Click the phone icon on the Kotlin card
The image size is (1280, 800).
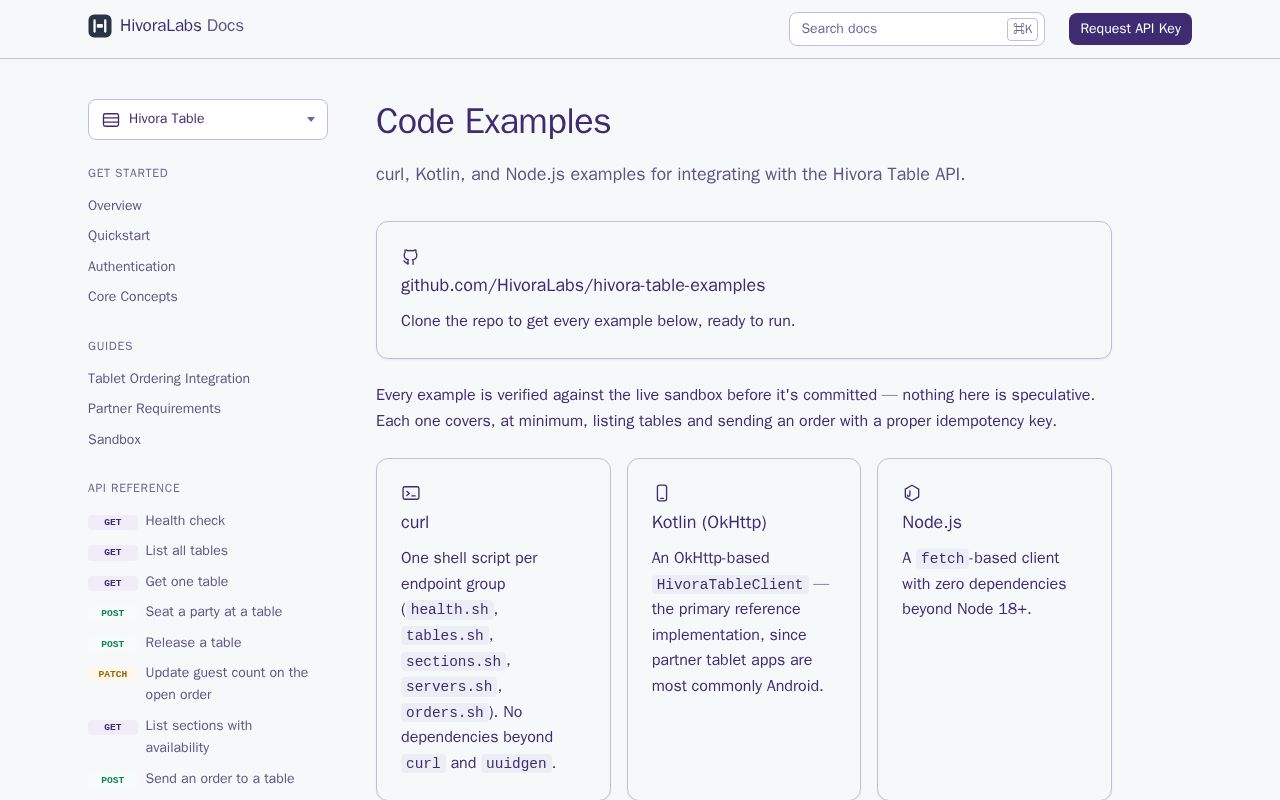point(661,493)
